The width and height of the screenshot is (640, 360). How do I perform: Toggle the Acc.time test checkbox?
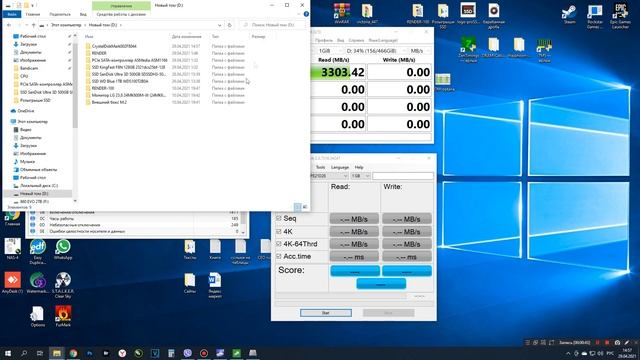click(x=279, y=256)
